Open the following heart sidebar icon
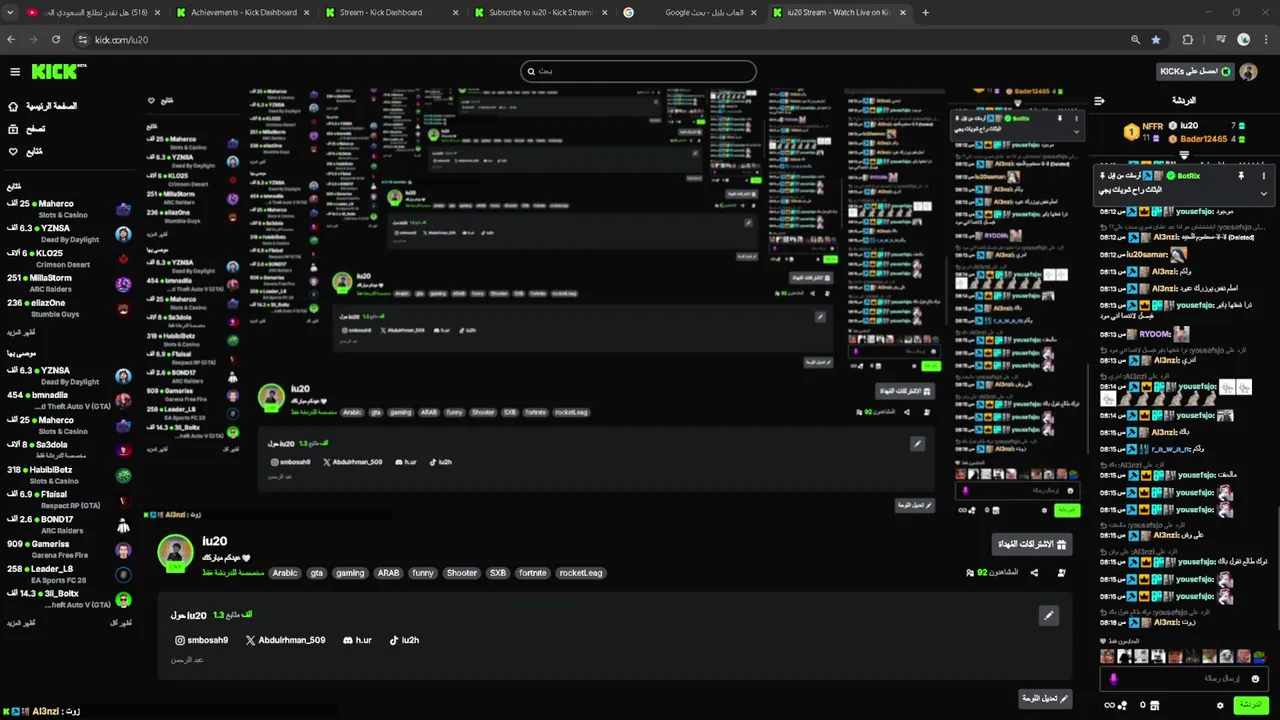 click(13, 151)
